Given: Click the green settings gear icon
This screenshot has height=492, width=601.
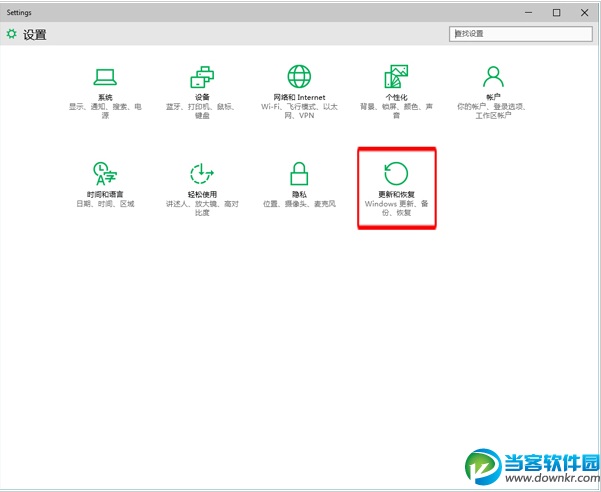Looking at the screenshot, I should click(12, 34).
